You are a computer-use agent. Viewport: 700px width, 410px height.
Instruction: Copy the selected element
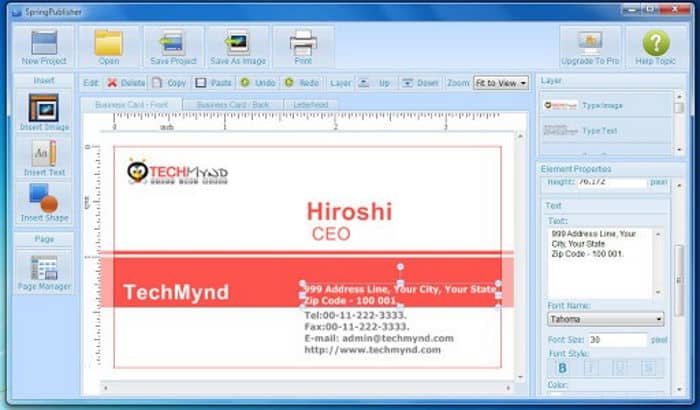pyautogui.click(x=169, y=83)
